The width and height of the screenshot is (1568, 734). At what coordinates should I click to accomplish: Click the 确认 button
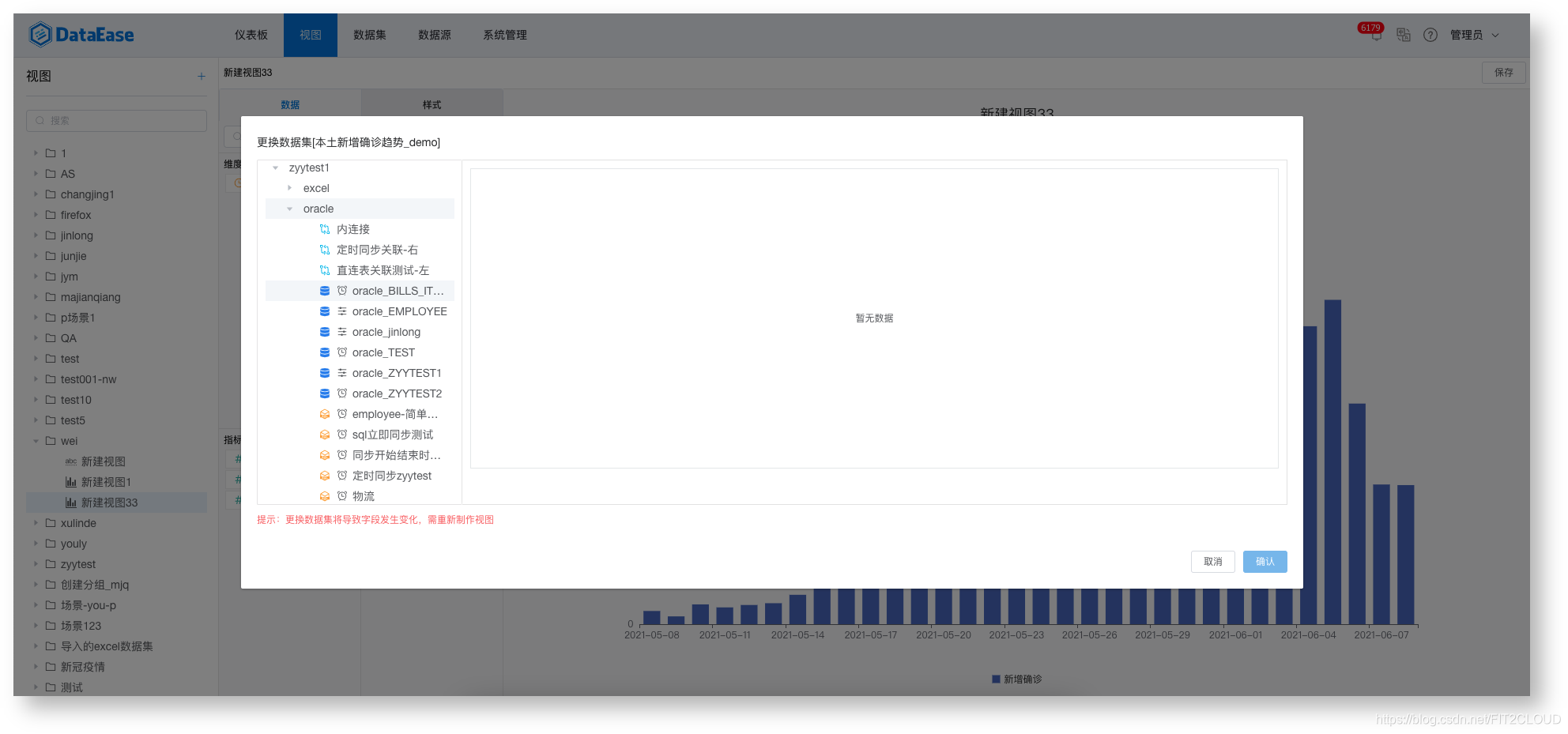pos(1265,562)
